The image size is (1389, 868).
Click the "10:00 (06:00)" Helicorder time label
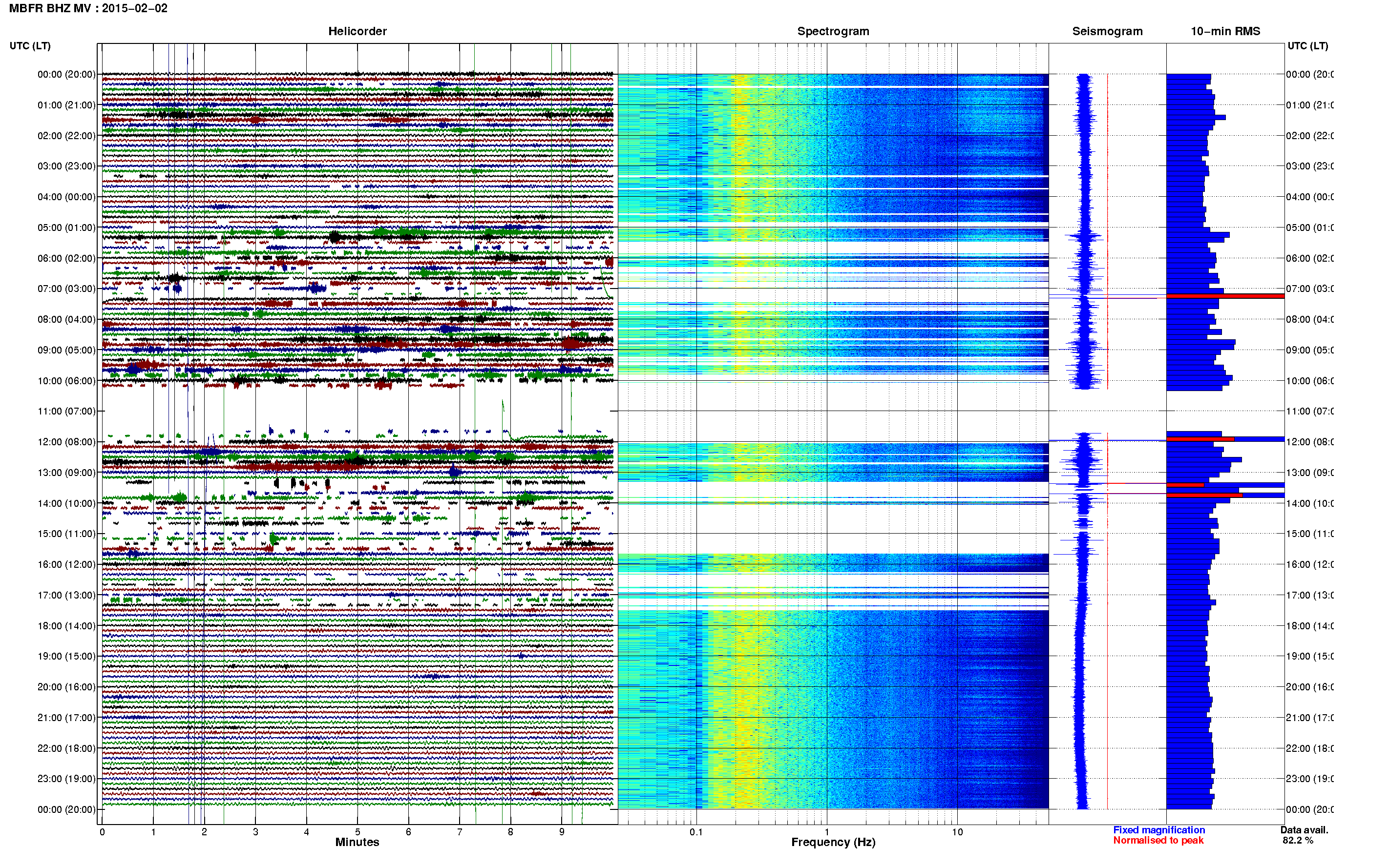pyautogui.click(x=66, y=381)
